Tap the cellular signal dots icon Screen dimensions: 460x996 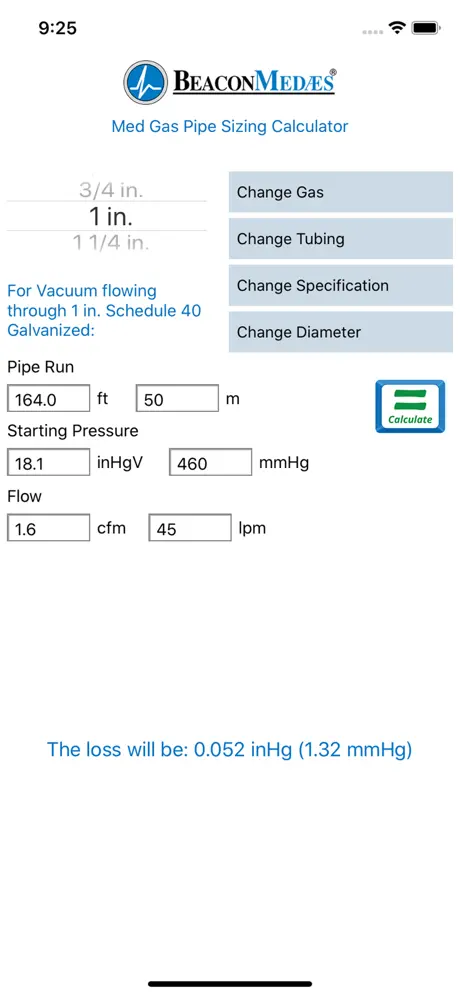373,29
